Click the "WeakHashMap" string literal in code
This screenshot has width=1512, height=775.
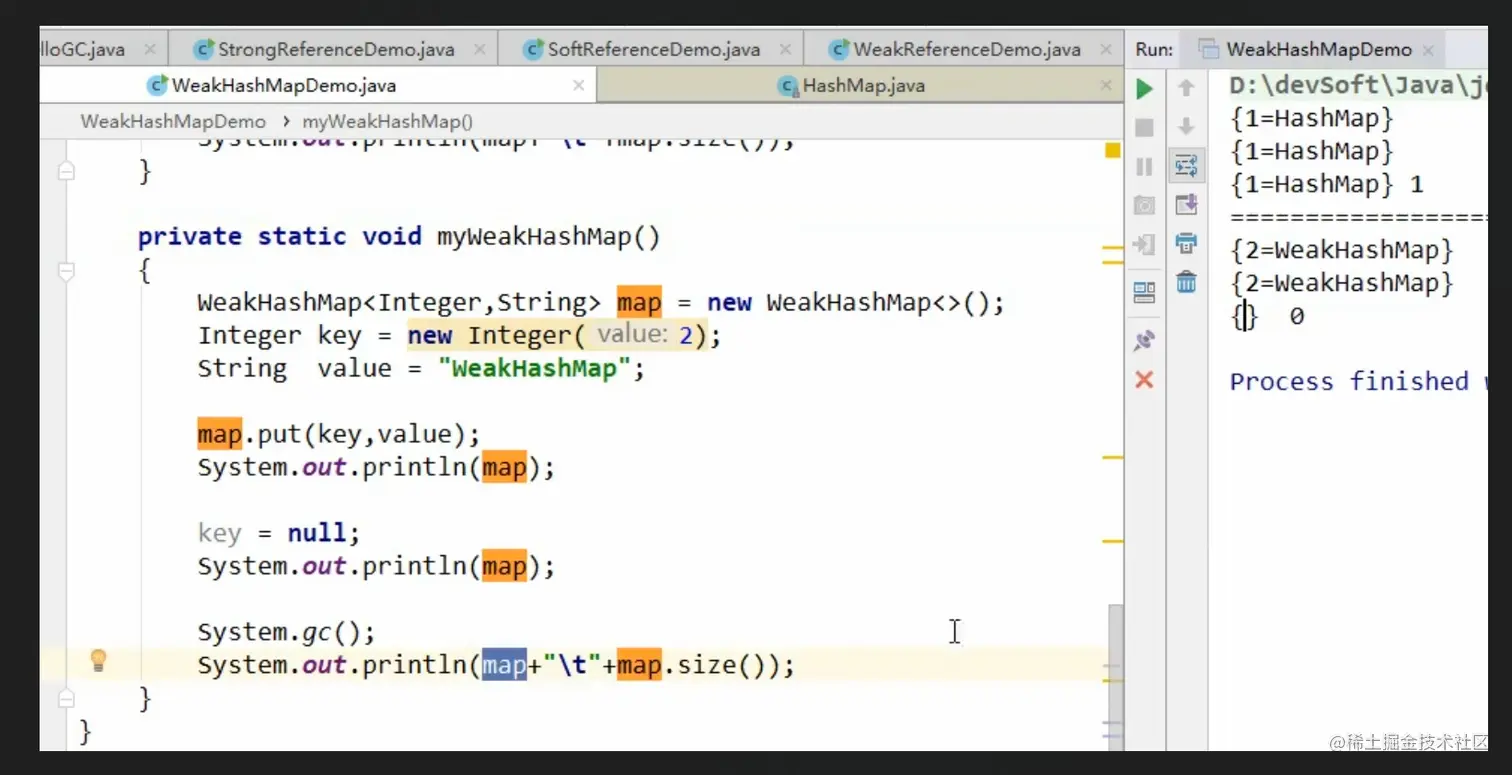(x=536, y=368)
